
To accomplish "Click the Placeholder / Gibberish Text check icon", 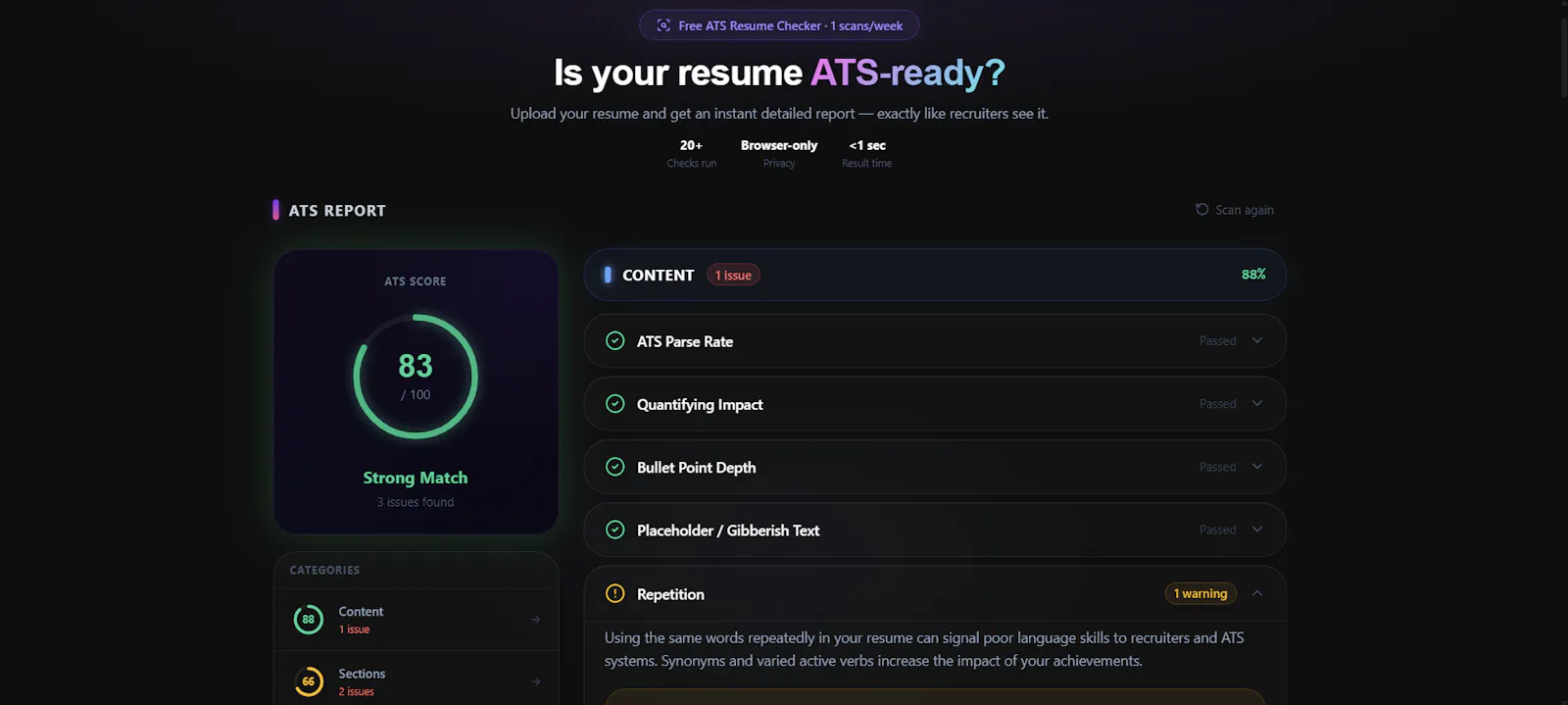I will [x=615, y=529].
